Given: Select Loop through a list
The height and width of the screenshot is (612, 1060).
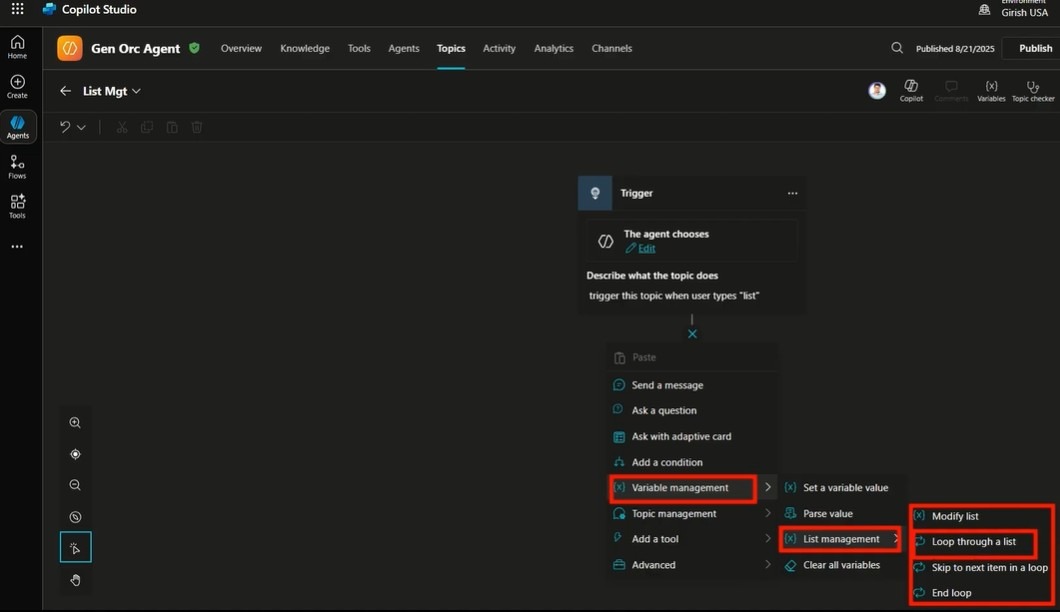Looking at the screenshot, I should [x=973, y=542].
